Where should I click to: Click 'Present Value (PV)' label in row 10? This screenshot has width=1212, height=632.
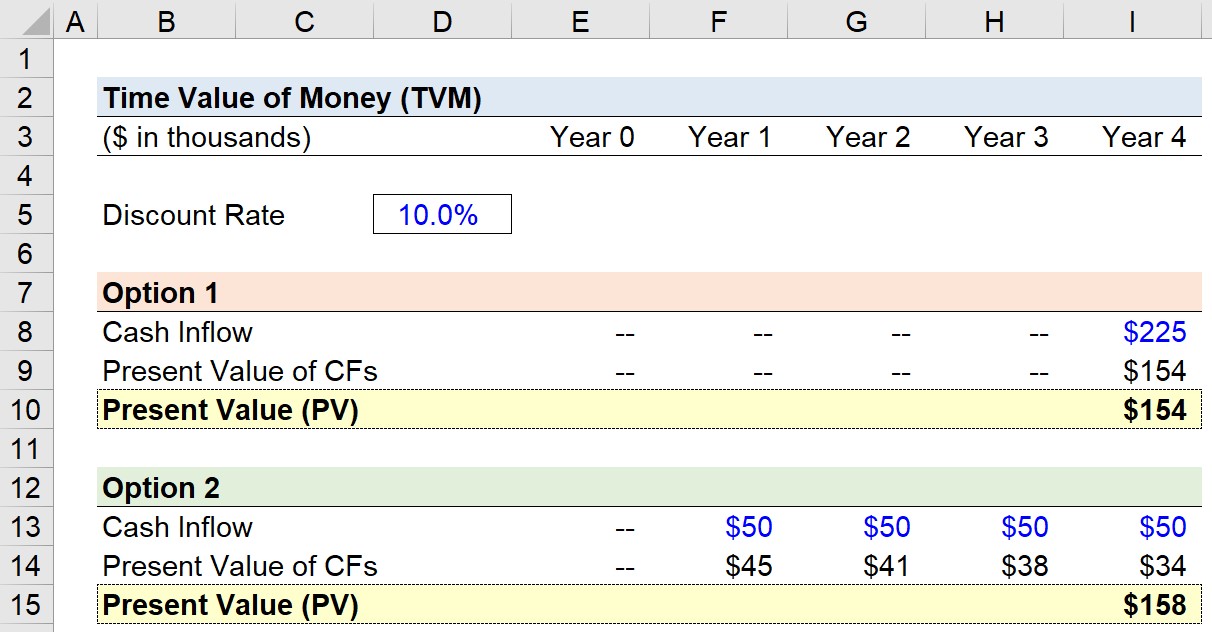tap(231, 410)
